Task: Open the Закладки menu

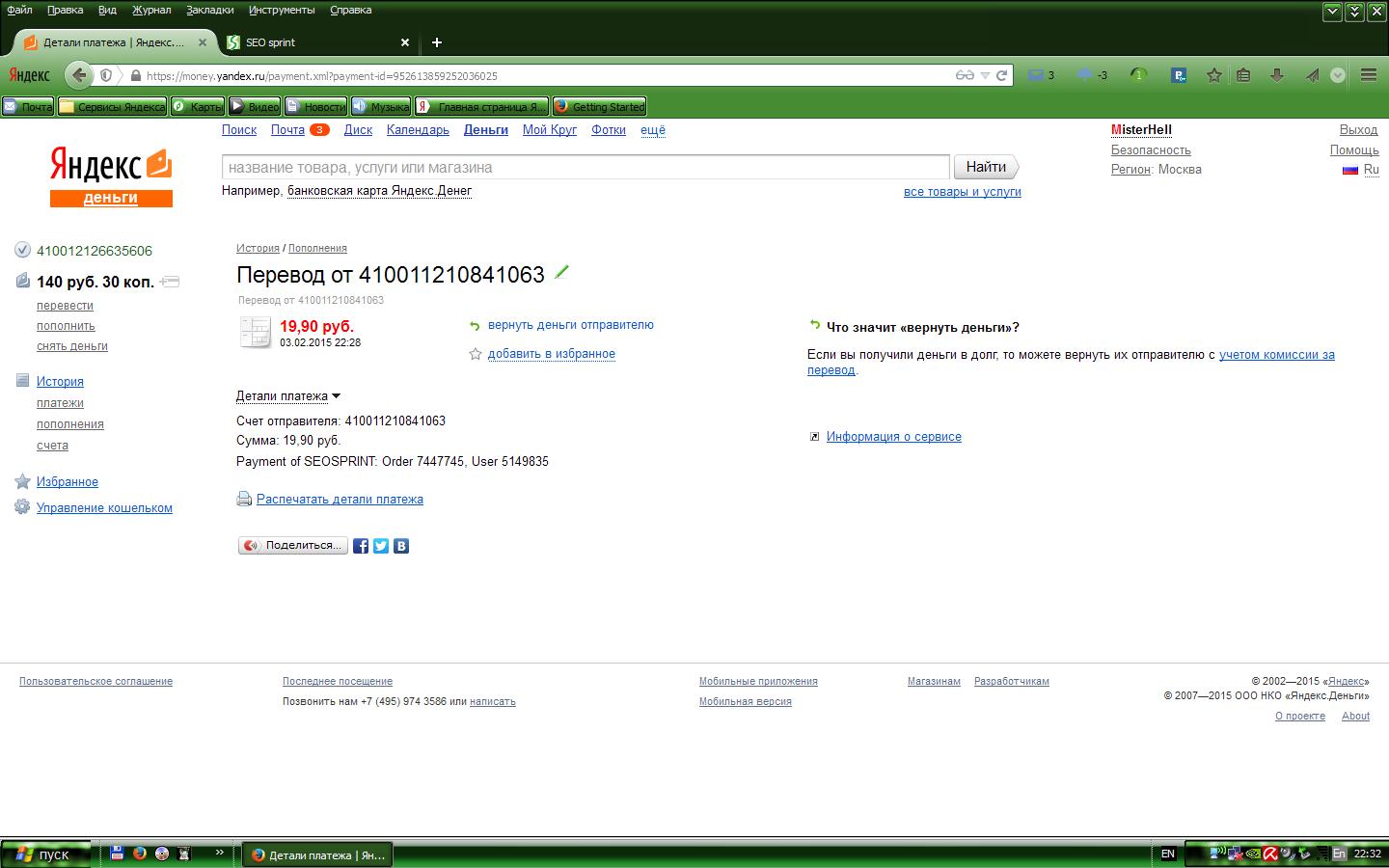Action: click(x=209, y=10)
